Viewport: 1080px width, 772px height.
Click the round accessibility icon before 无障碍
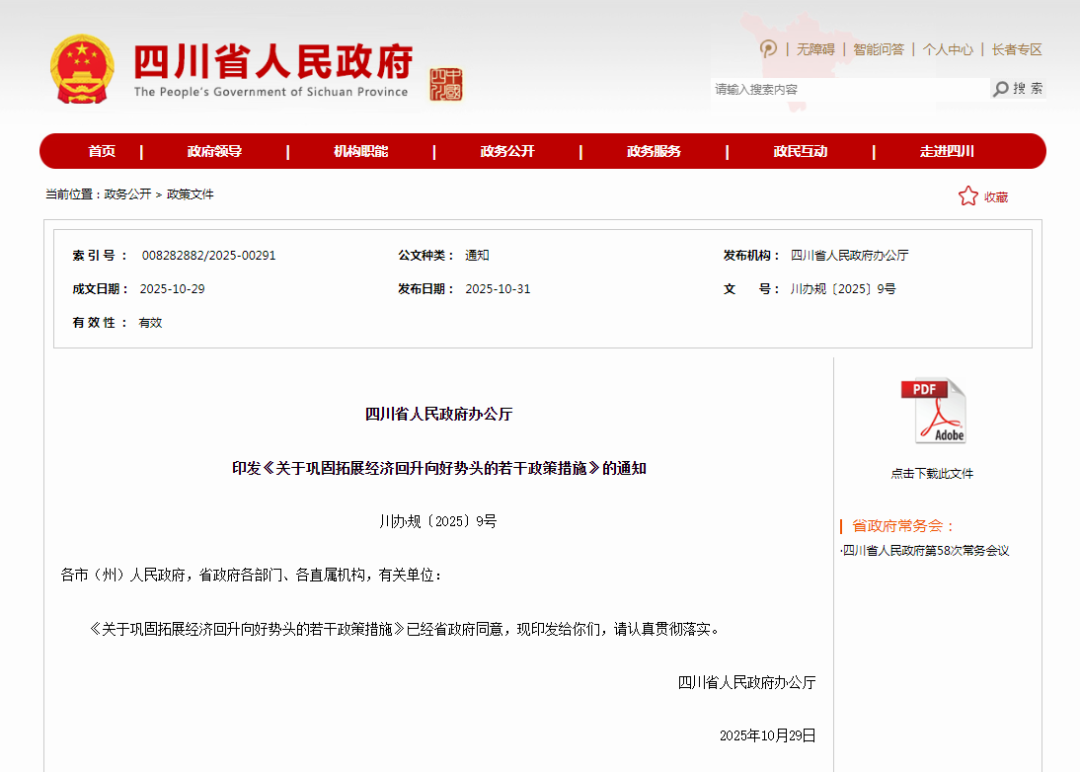click(768, 49)
